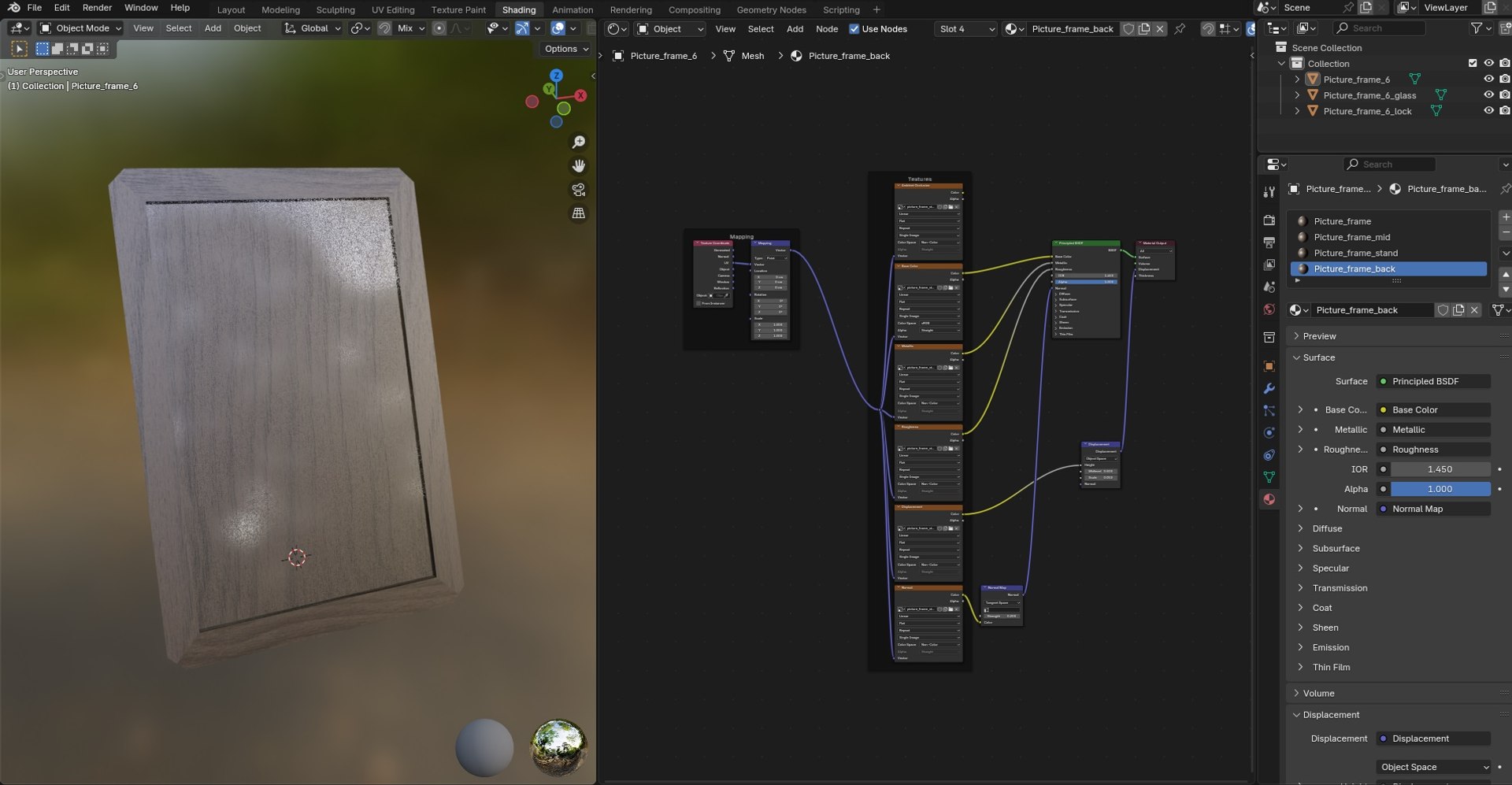Screen dimensions: 1512x785
Task: Expand the Preview panel
Action: point(1296,336)
